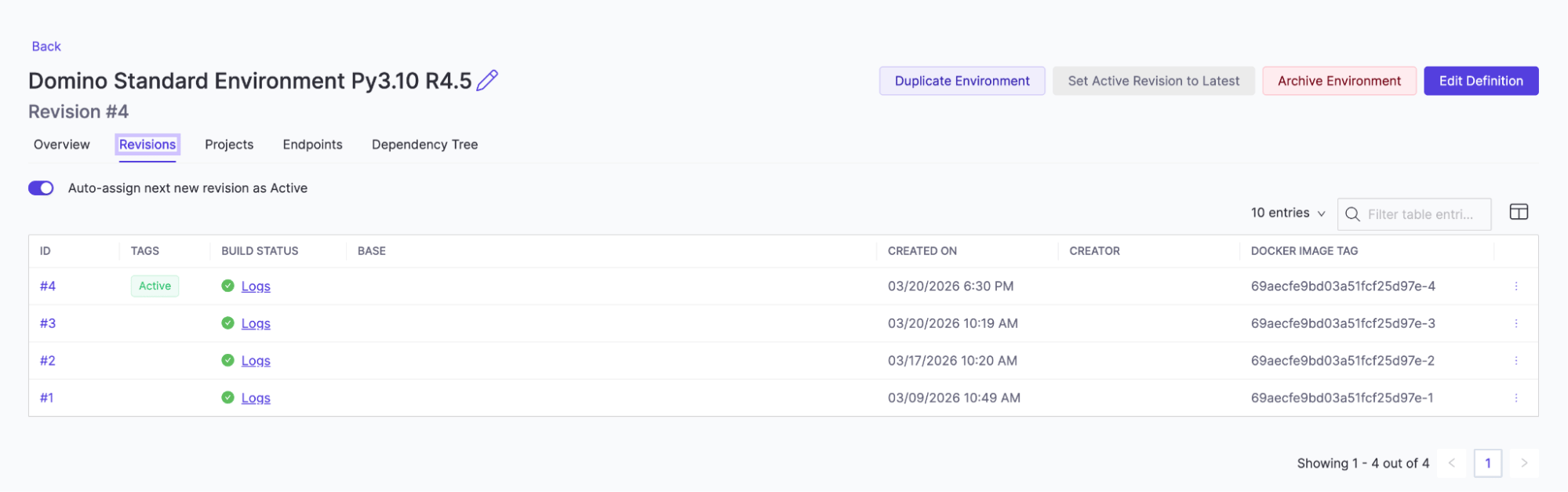Click the ID column header
This screenshot has height=492, width=1568.
(45, 251)
